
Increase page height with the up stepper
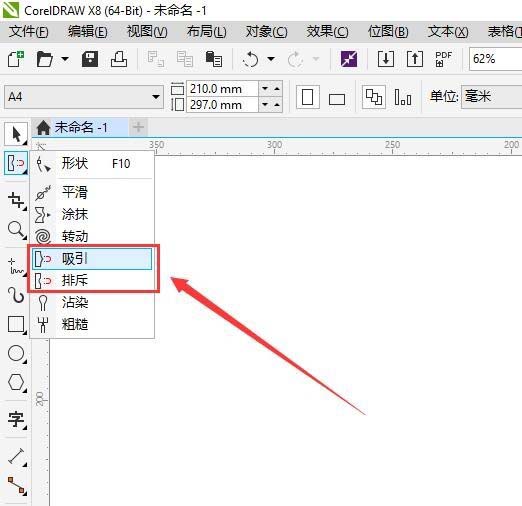(x=277, y=105)
